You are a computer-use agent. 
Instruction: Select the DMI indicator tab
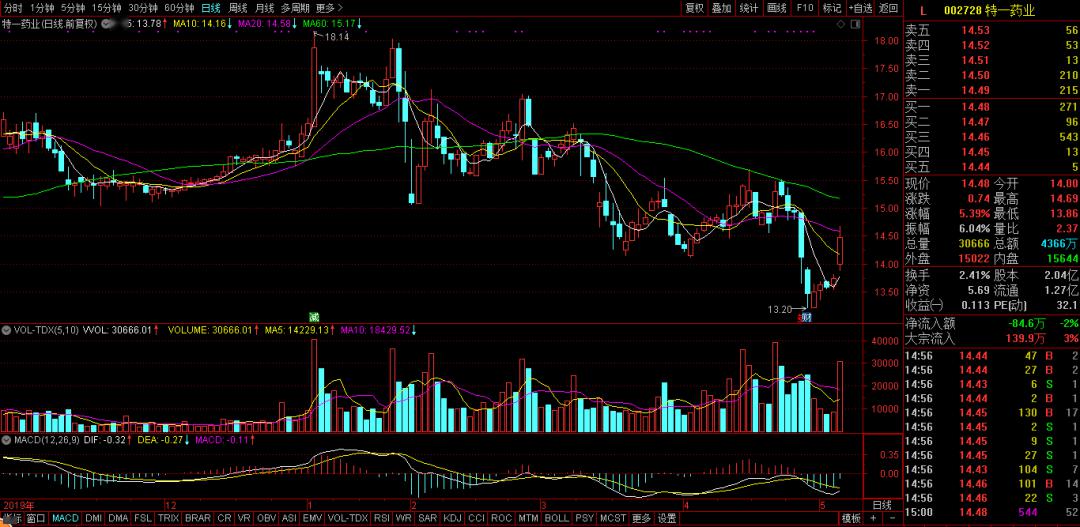coord(93,518)
